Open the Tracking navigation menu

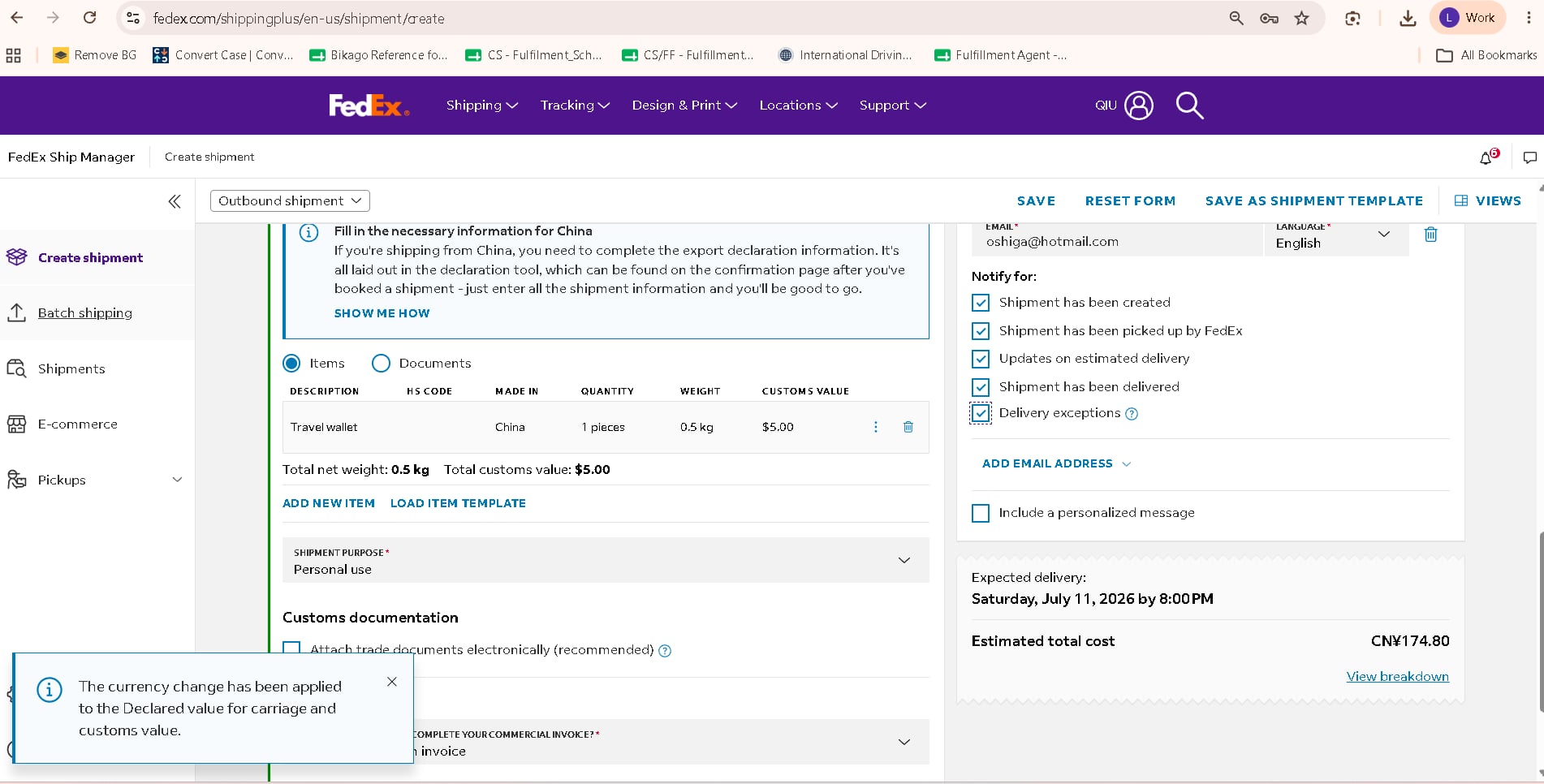(x=575, y=106)
